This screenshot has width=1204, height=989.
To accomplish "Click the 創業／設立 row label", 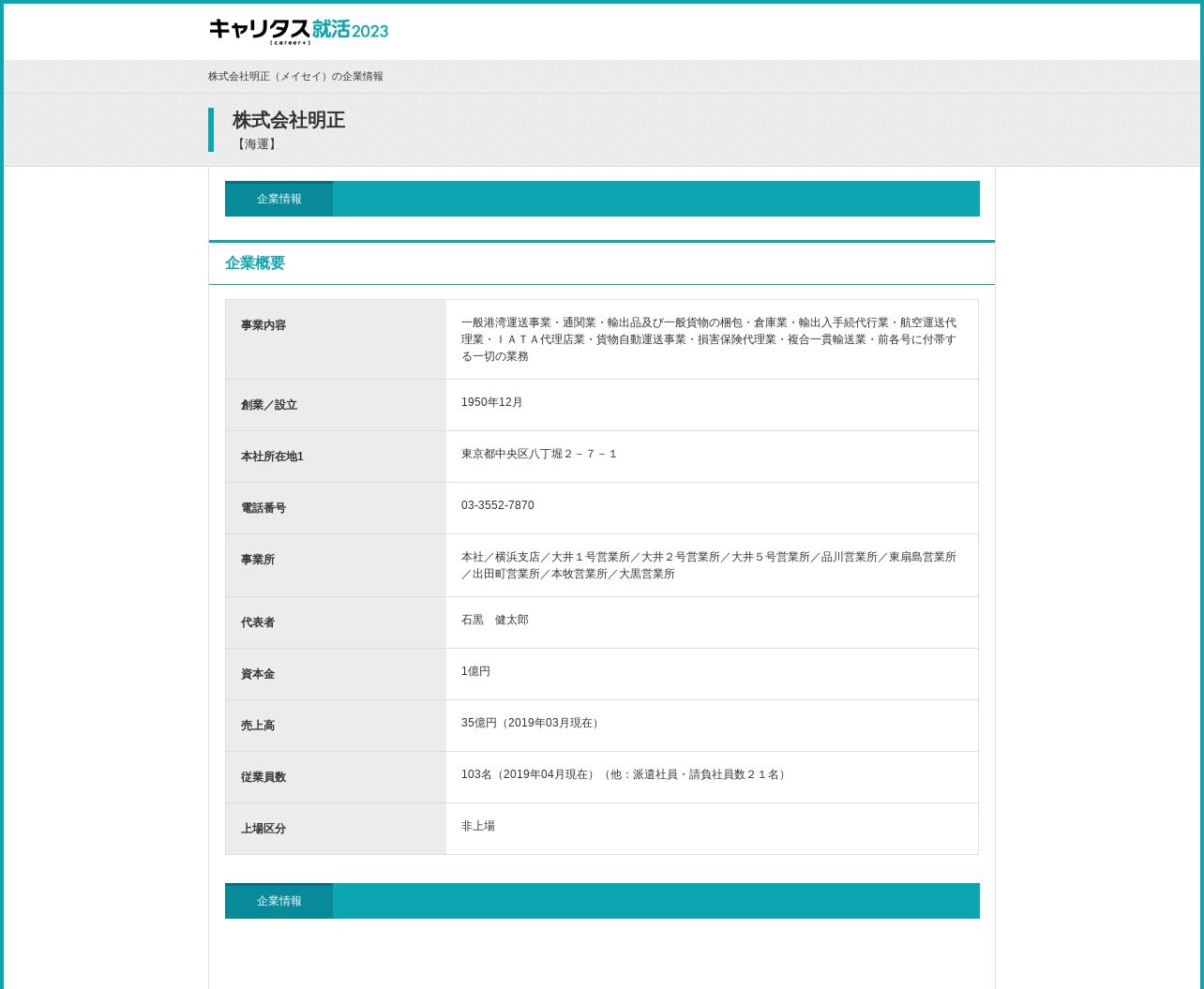I will [x=269, y=405].
